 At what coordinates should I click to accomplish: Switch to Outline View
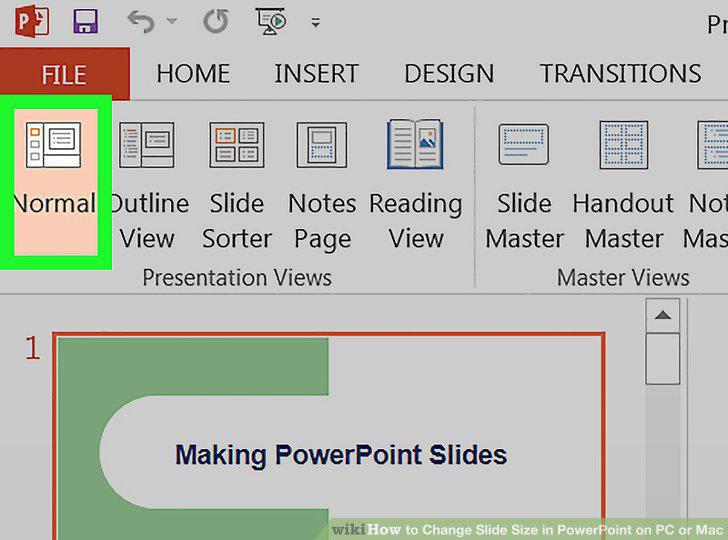coord(148,185)
